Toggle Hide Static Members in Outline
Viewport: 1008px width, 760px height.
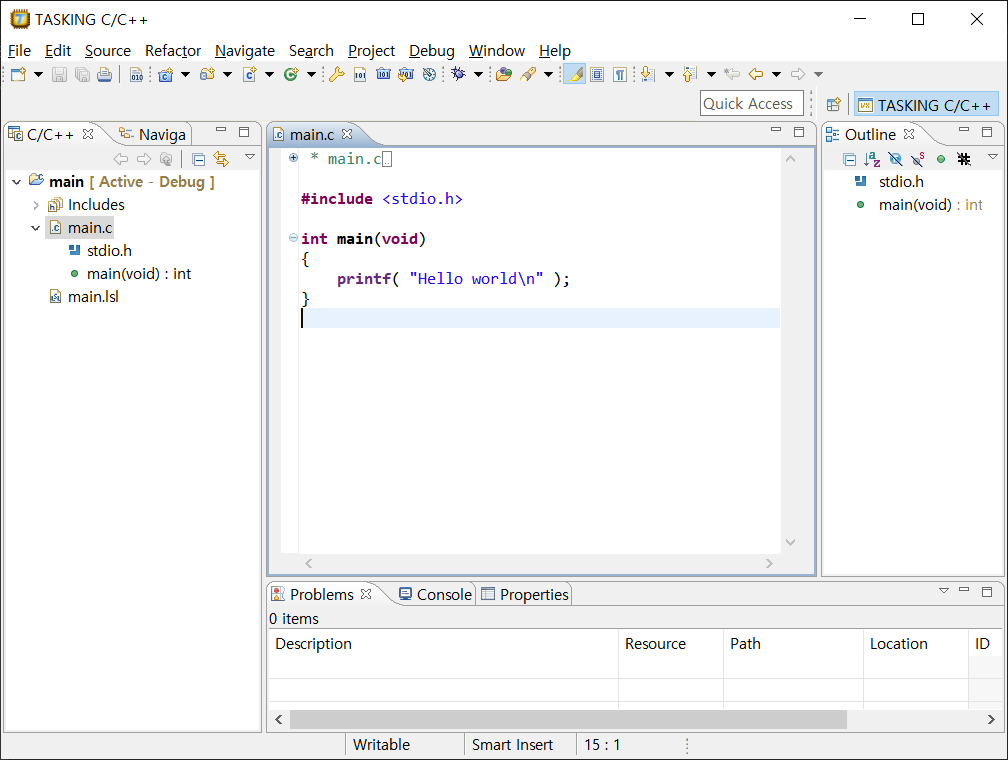point(918,159)
